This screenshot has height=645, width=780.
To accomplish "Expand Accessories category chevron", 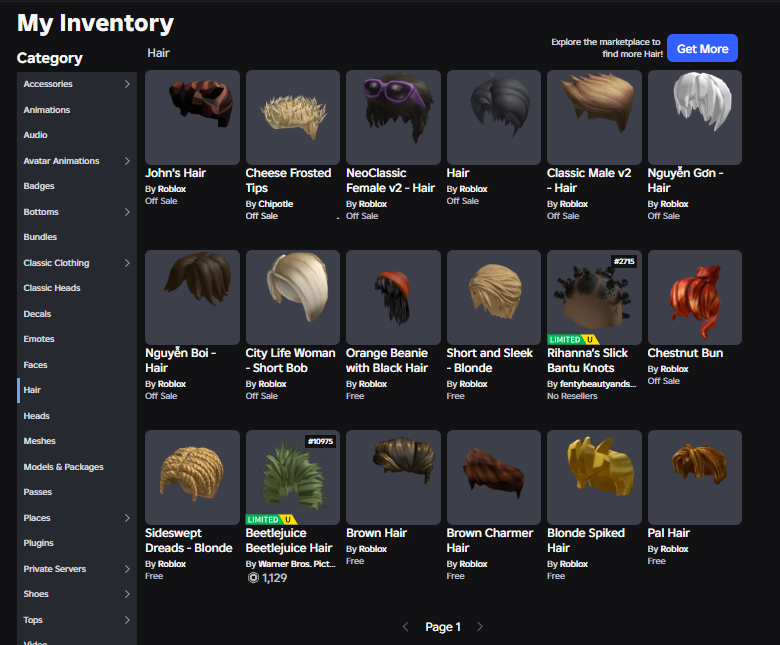I will point(127,84).
